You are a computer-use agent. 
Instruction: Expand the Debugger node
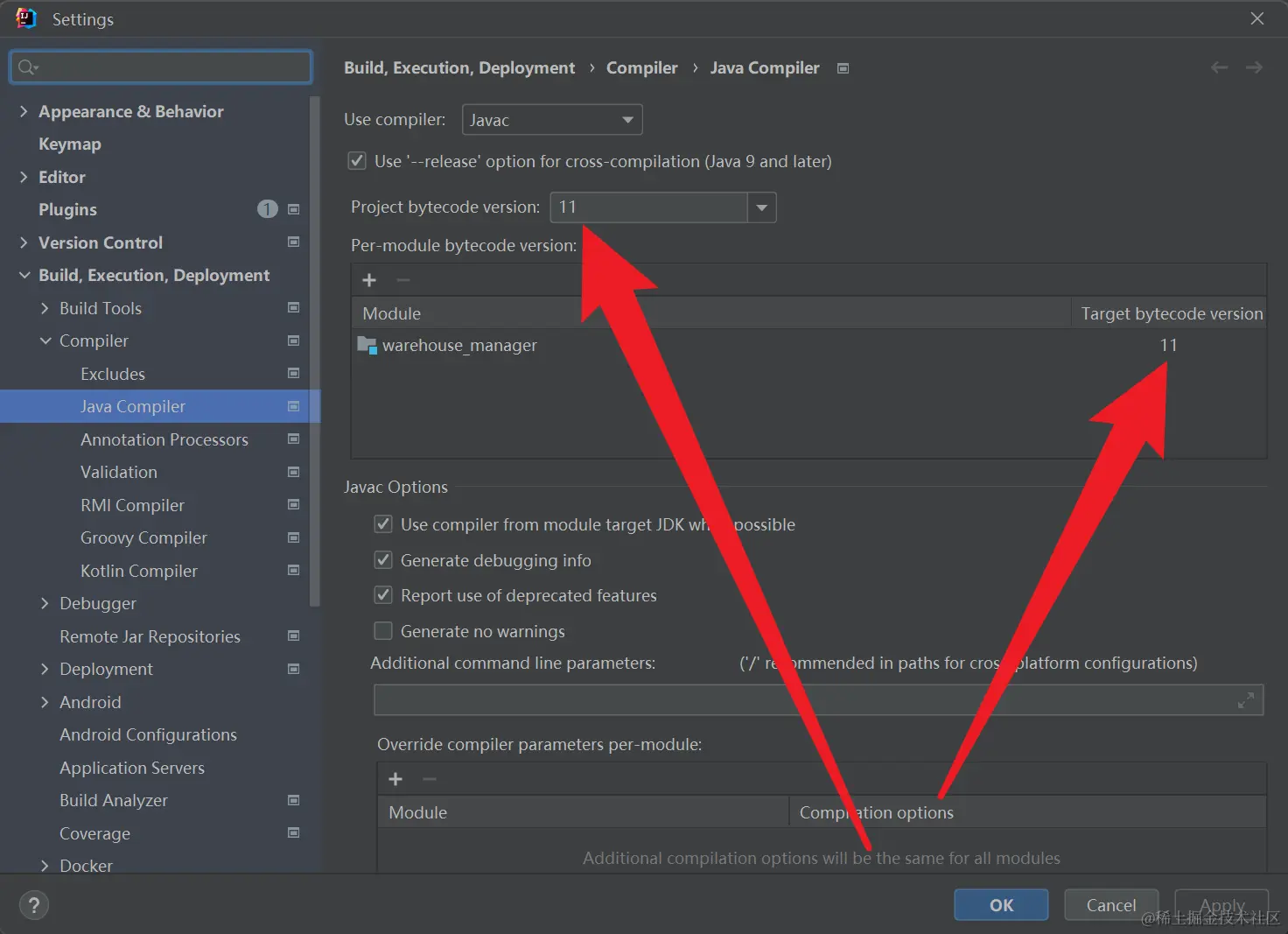(45, 603)
